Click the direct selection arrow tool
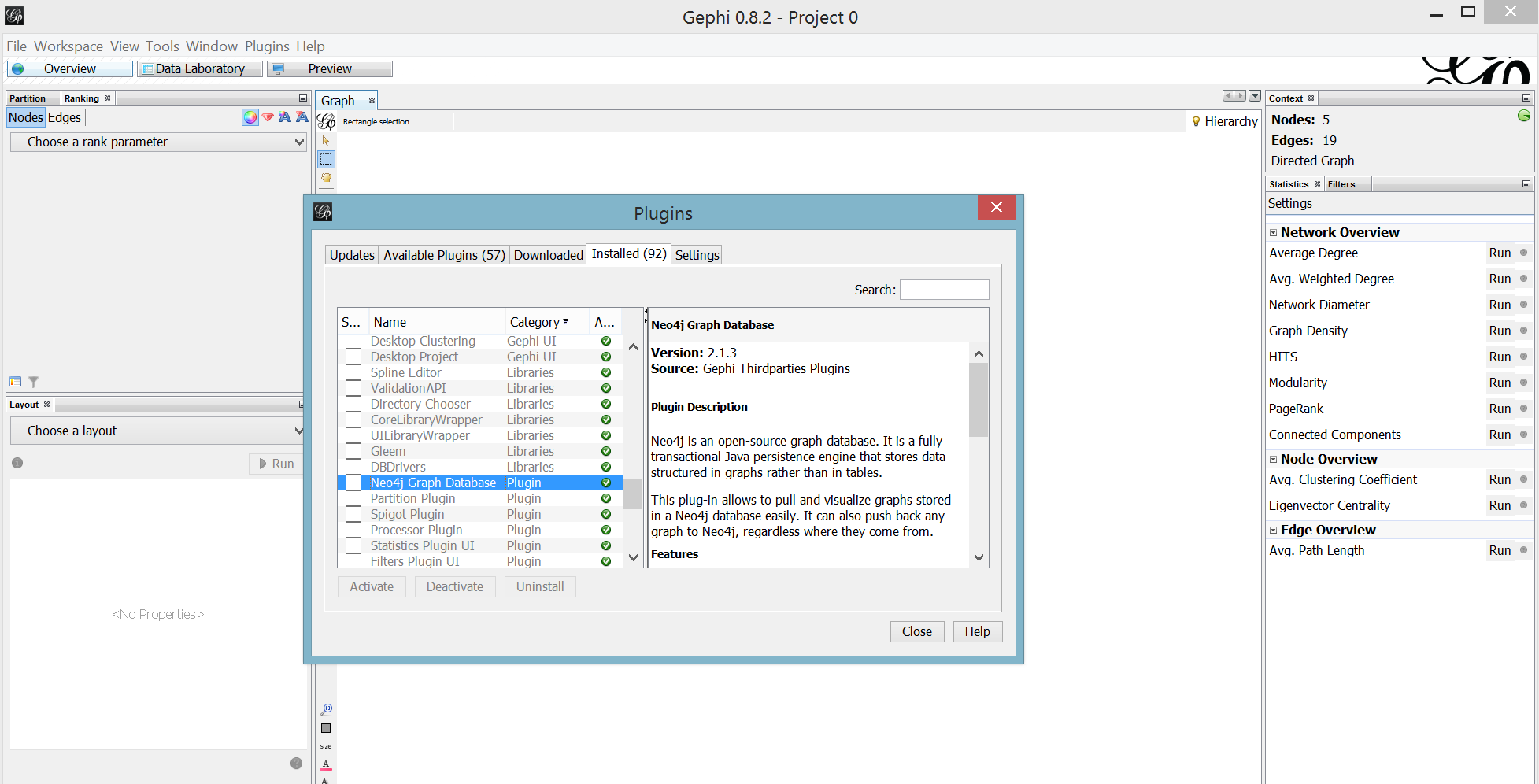1539x784 pixels. pos(326,141)
